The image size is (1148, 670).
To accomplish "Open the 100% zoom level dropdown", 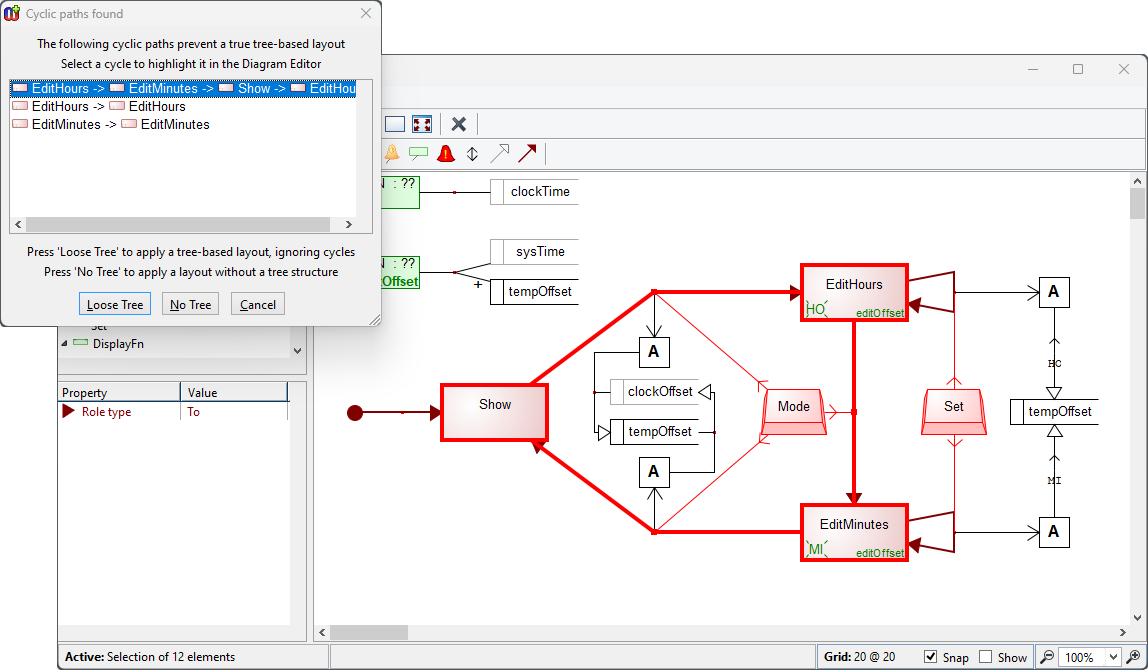I will coord(1113,657).
